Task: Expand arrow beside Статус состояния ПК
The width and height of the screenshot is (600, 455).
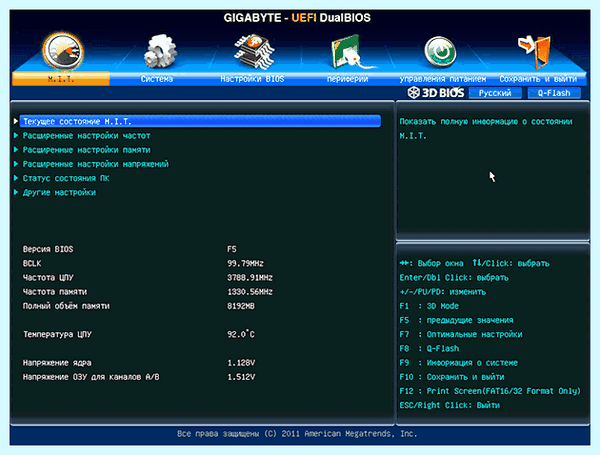Action: tap(16, 178)
